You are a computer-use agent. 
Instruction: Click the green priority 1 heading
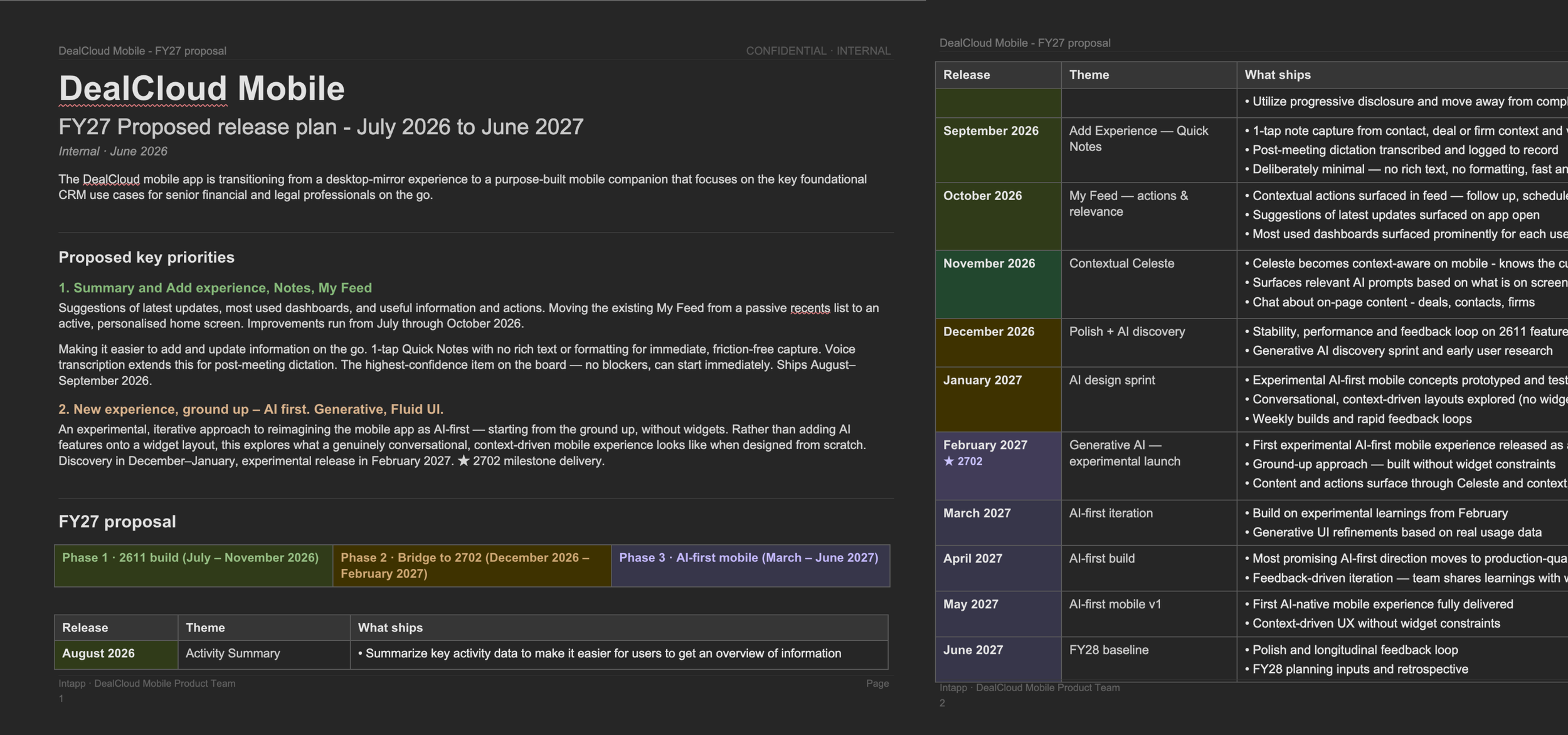[x=215, y=288]
